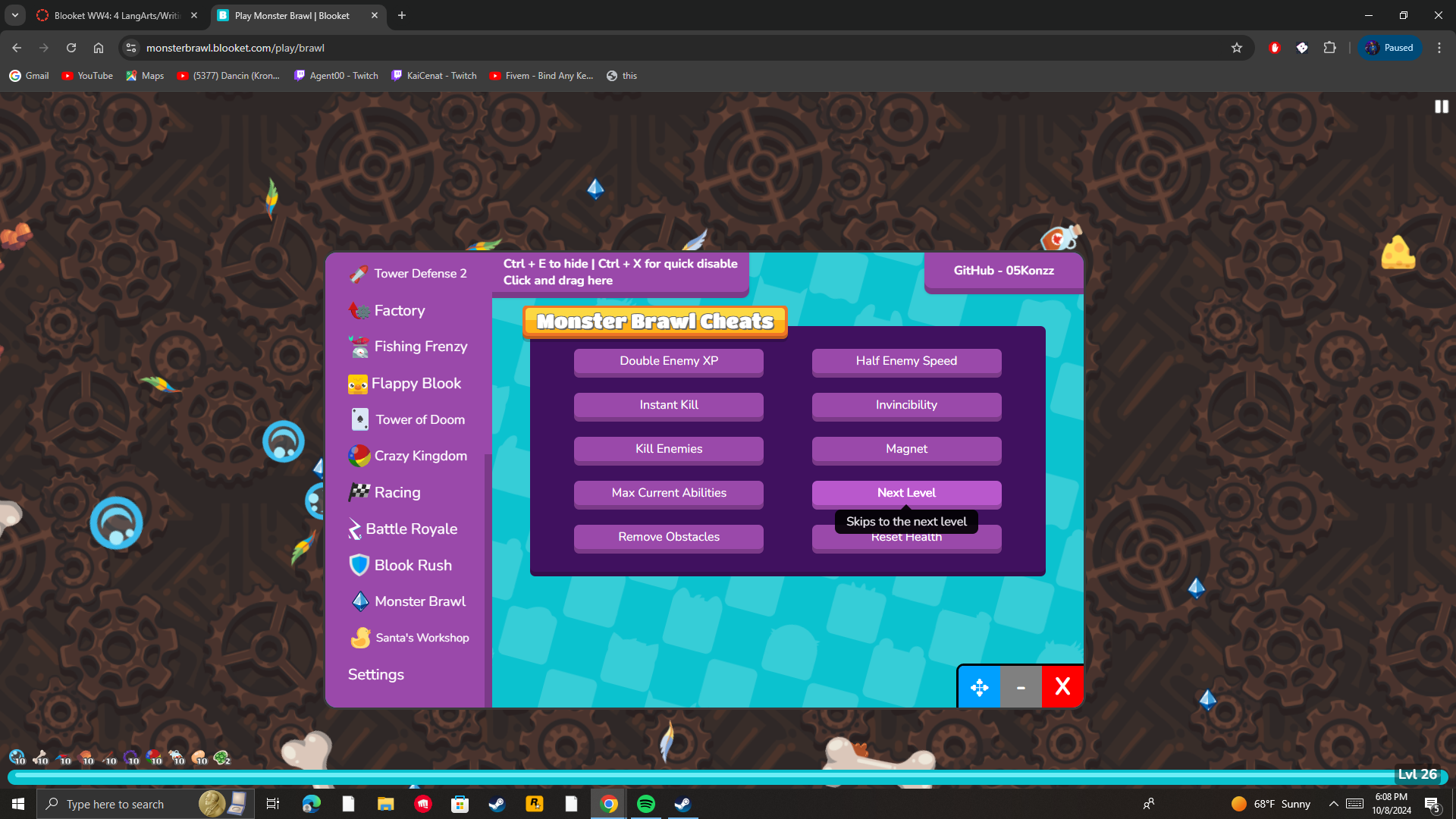Open Spotify from the taskbar

click(646, 804)
